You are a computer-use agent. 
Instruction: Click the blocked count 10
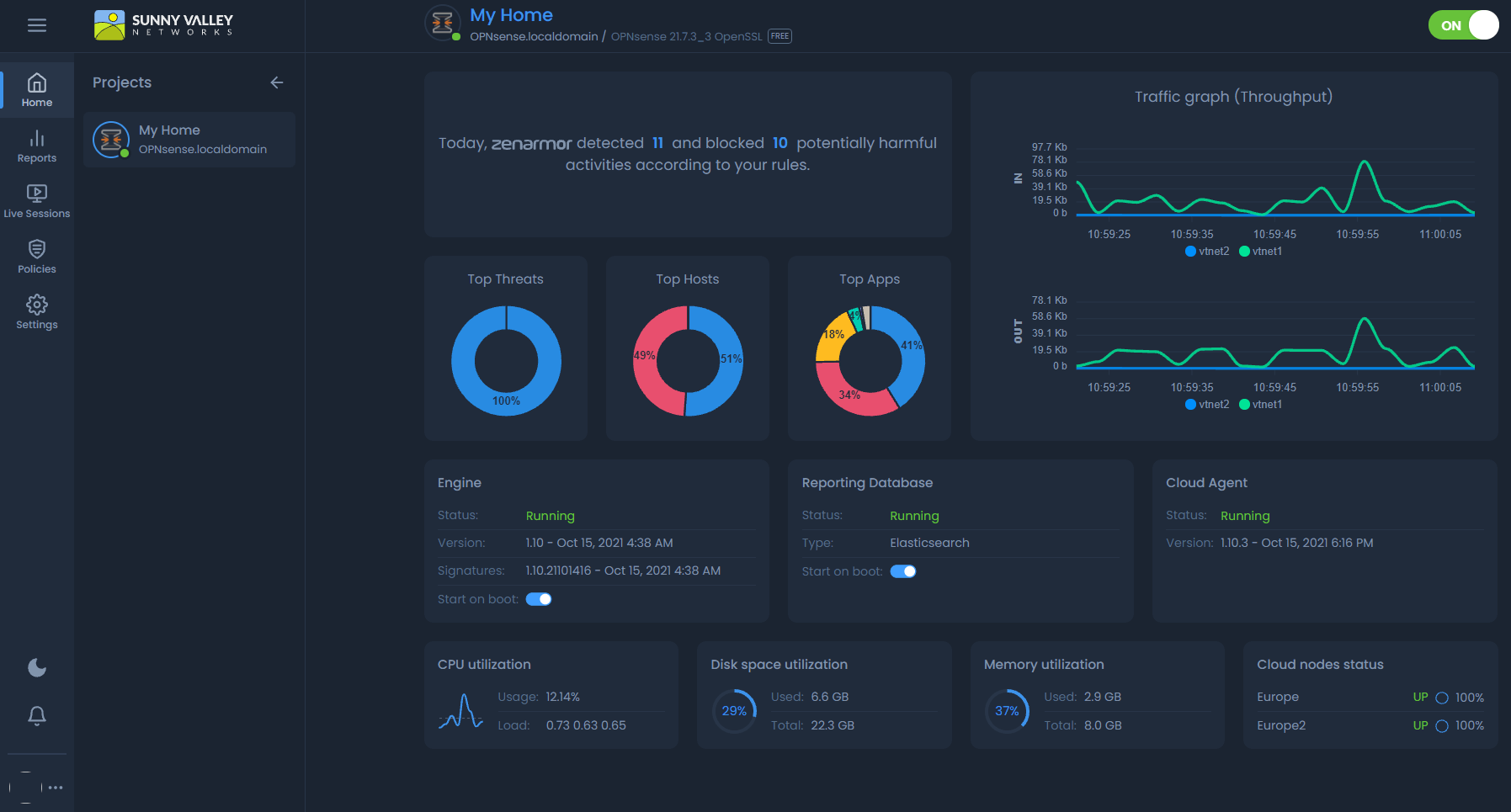[780, 143]
